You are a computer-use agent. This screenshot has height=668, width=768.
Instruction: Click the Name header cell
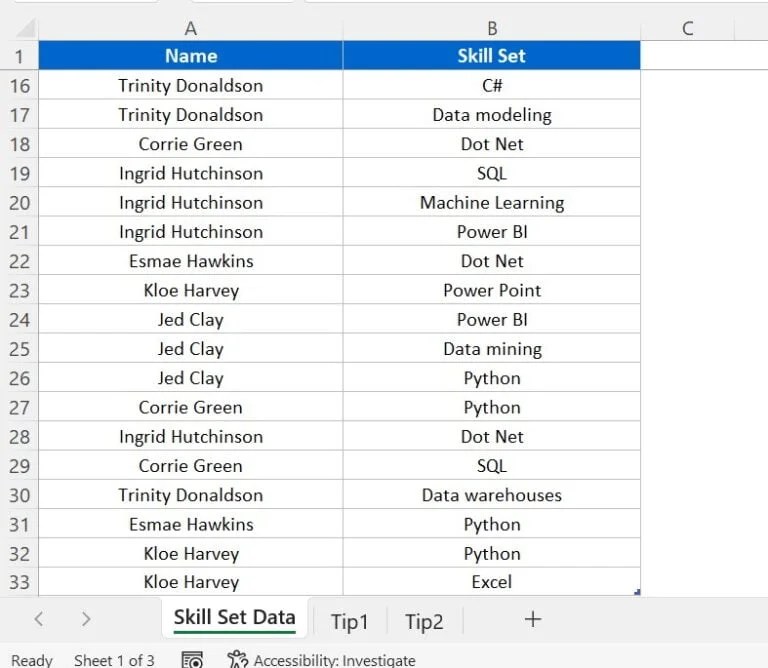(191, 55)
